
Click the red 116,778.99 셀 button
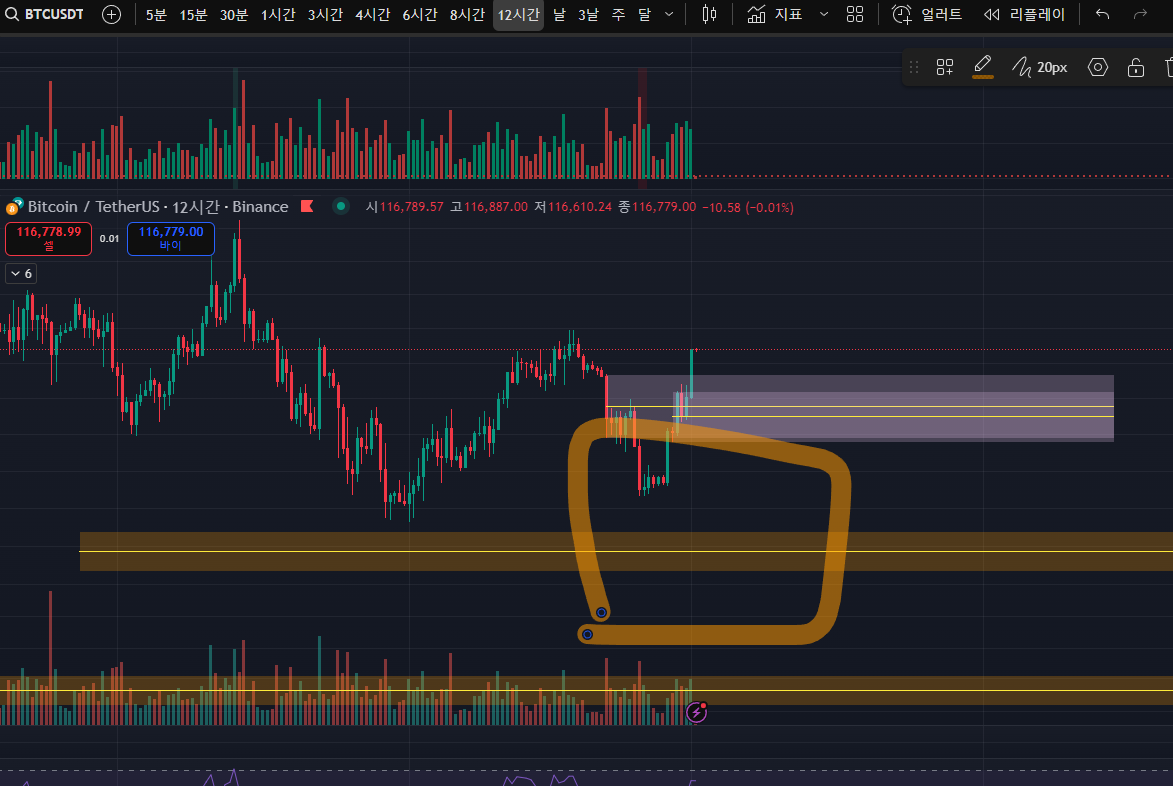(49, 239)
